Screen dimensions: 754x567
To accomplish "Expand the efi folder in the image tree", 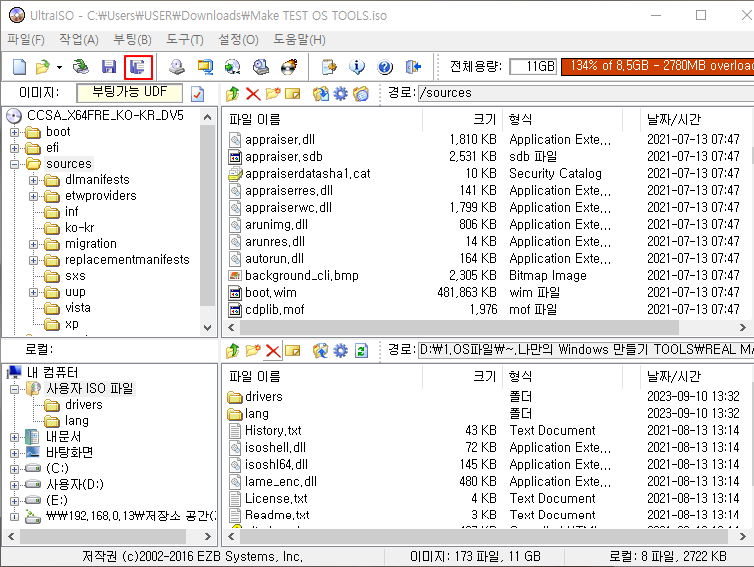I will pos(14,148).
